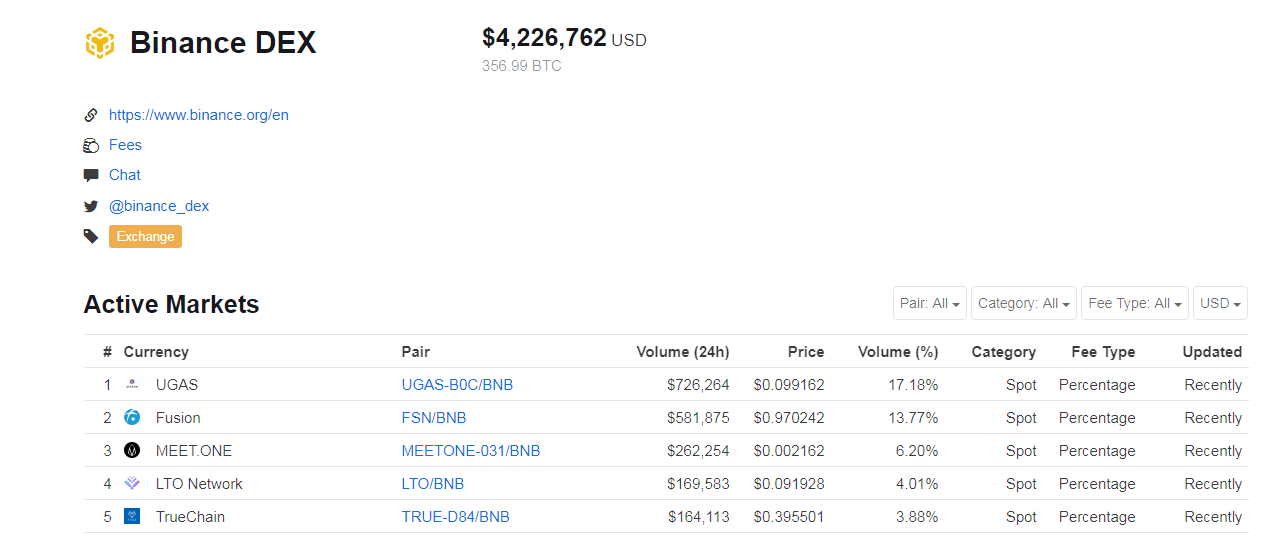
Task: Open the MEETONE-031/BNB pair link
Action: [x=471, y=451]
